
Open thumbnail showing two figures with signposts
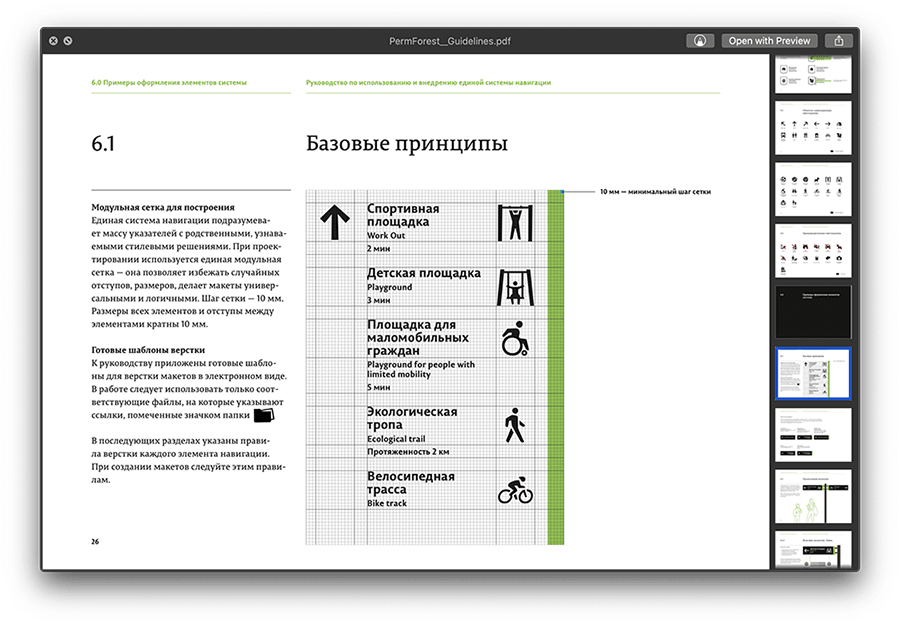pyautogui.click(x=813, y=495)
